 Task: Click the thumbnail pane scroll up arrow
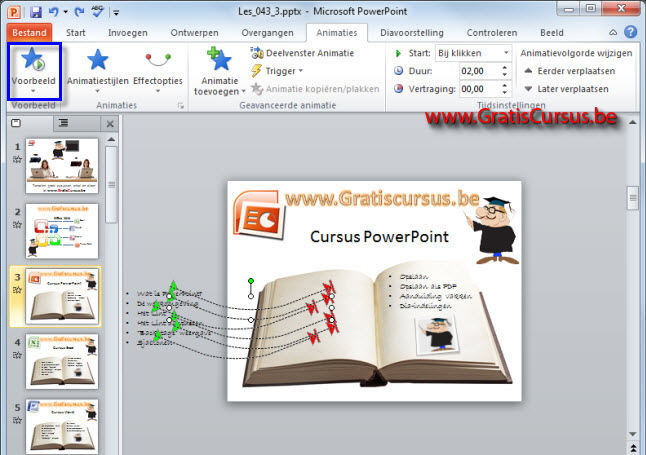pyautogui.click(x=111, y=139)
